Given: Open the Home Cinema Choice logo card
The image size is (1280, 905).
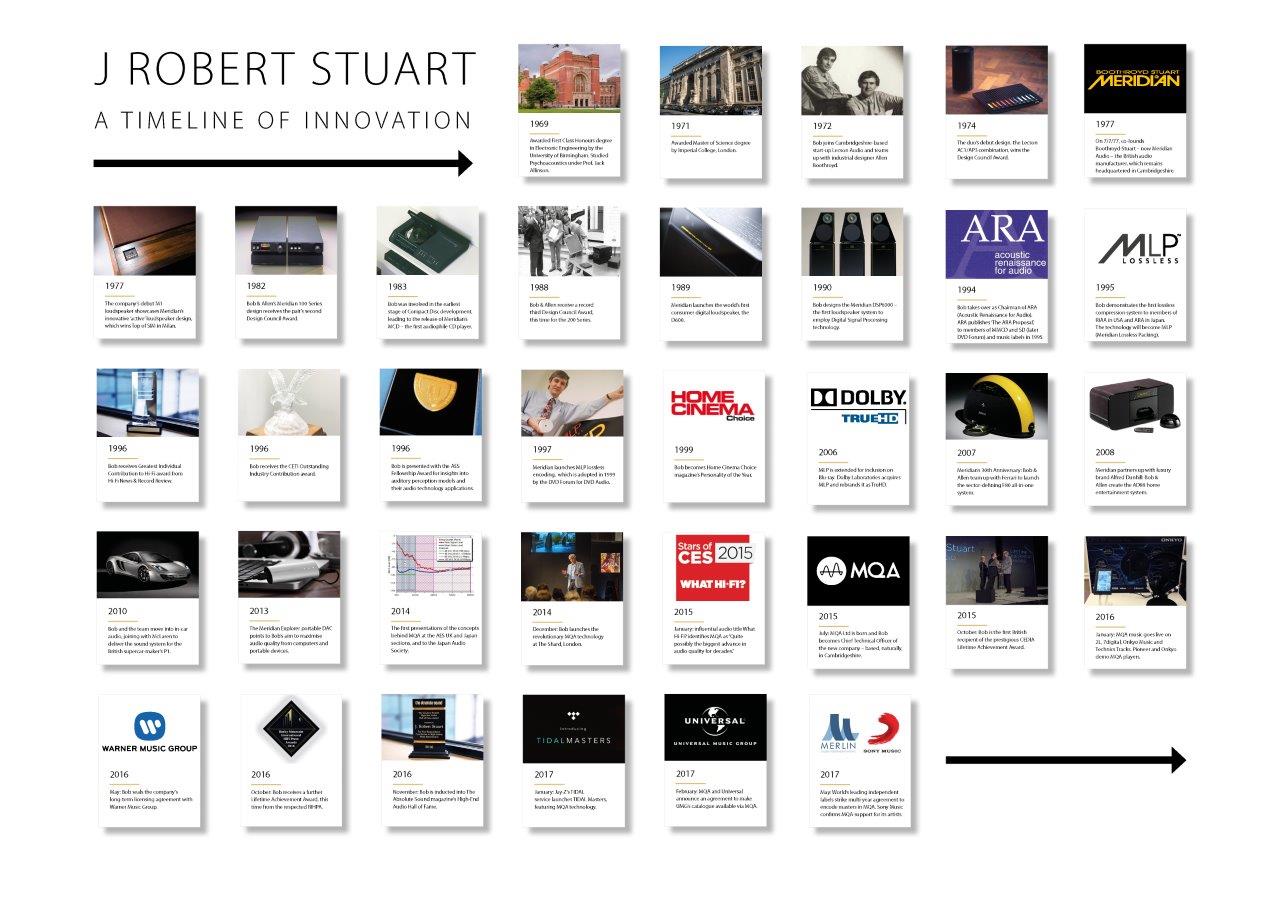Looking at the screenshot, I should coord(713,404).
